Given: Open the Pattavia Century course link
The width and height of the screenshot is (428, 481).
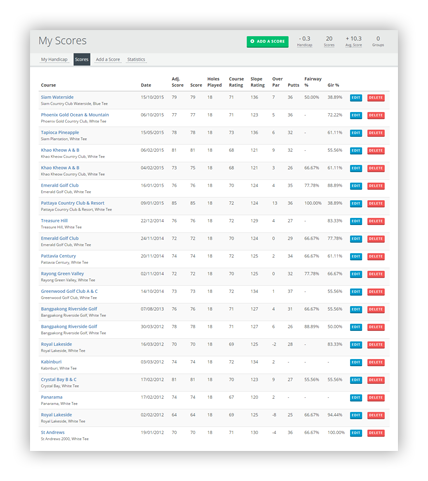Looking at the screenshot, I should tap(58, 256).
